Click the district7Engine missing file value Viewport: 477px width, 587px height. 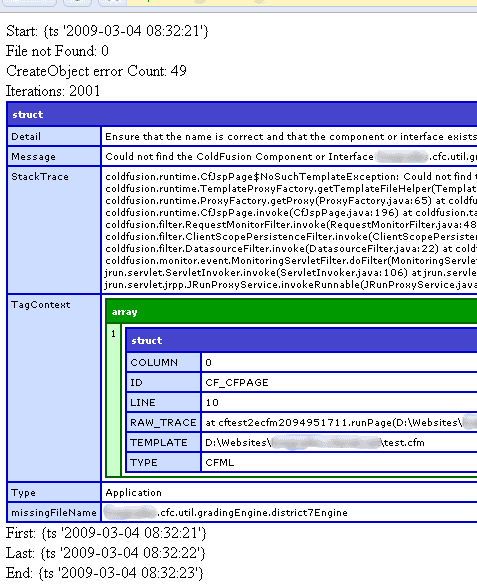[x=226, y=513]
